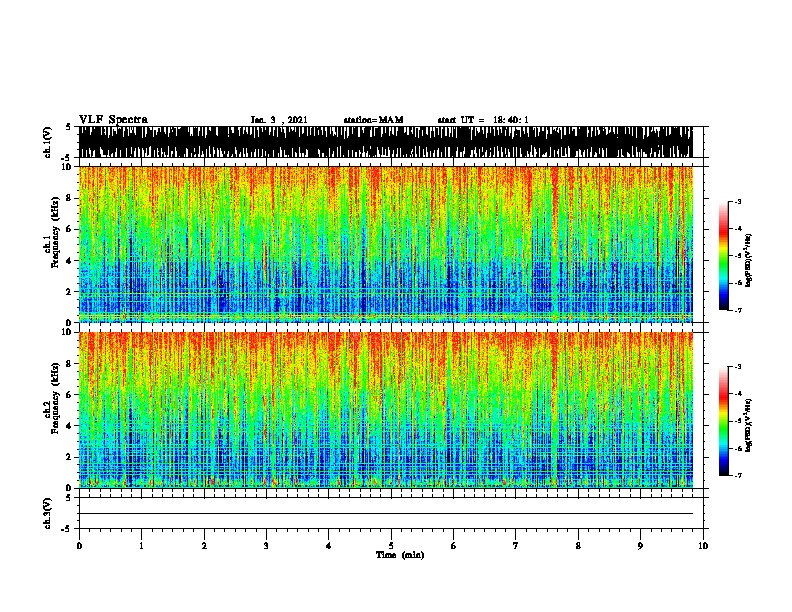Click the date "Jan. 3 , 2021"
This screenshot has height=612, width=792.
pos(279,120)
